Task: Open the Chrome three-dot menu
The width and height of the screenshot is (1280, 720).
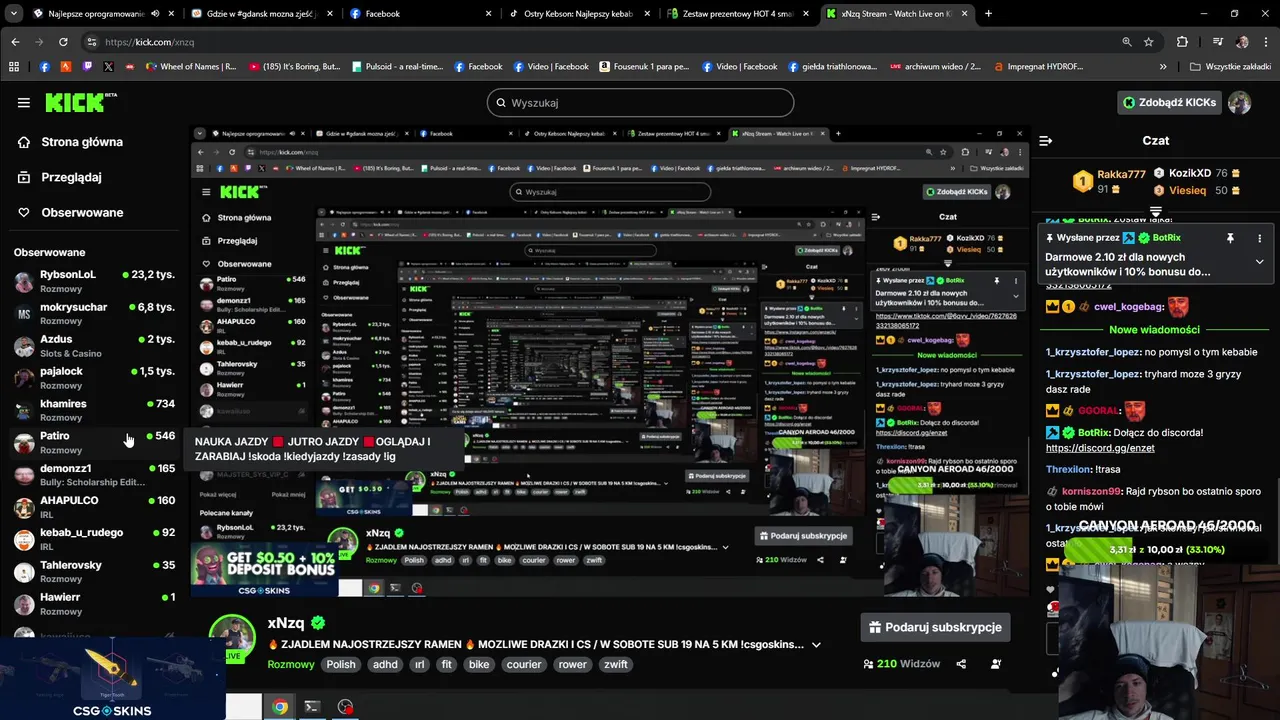Action: (1264, 42)
